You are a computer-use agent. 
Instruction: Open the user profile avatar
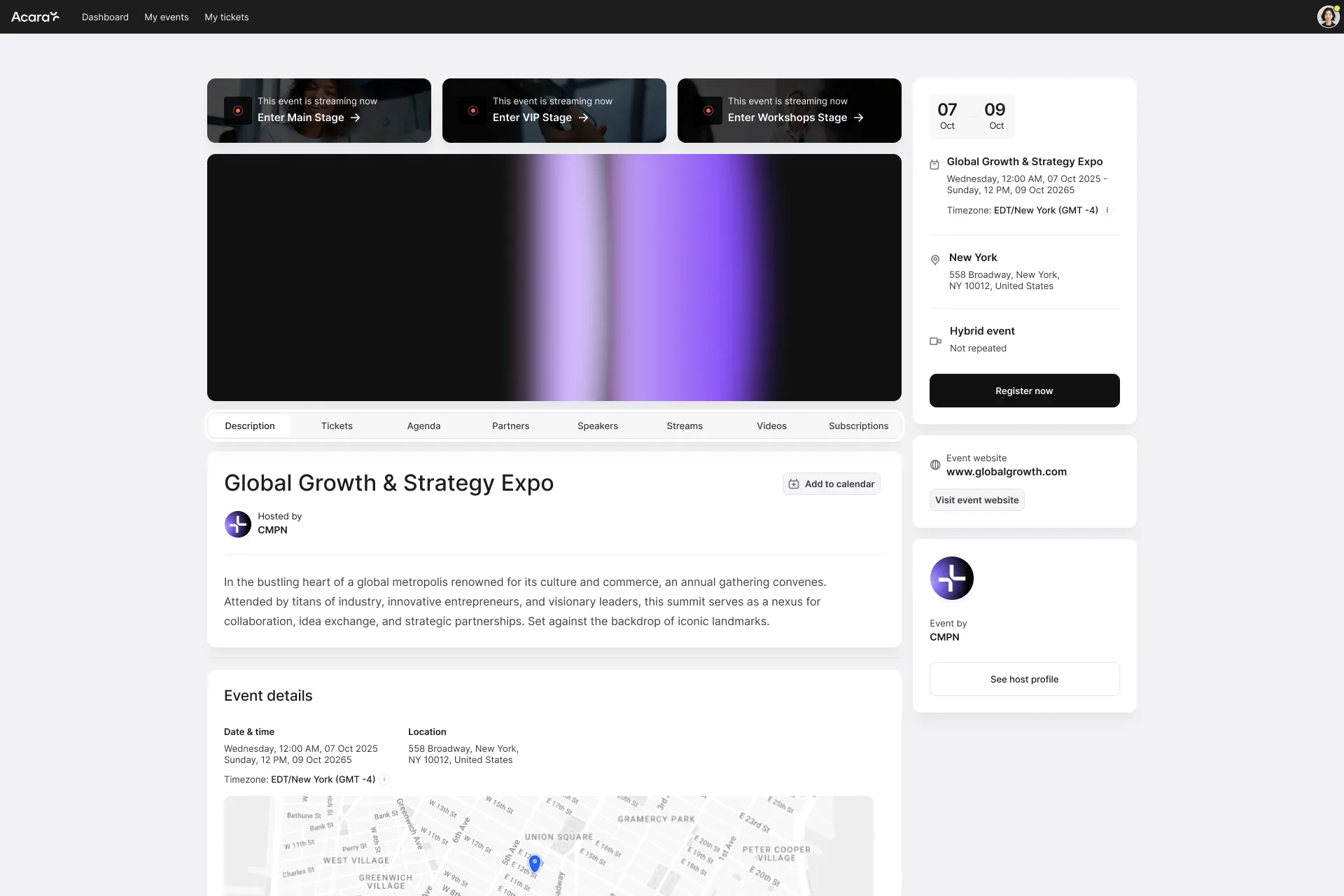click(x=1327, y=17)
